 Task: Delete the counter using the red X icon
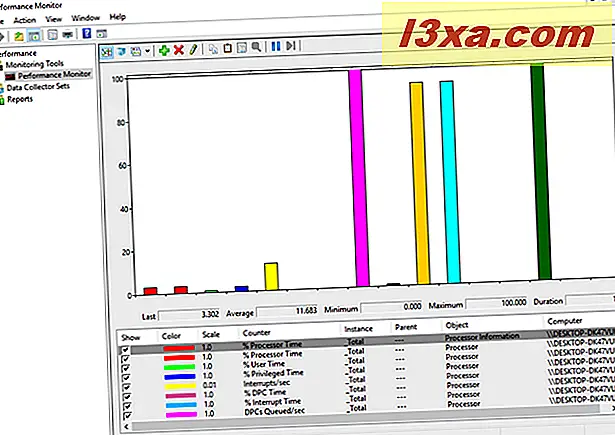coord(179,49)
